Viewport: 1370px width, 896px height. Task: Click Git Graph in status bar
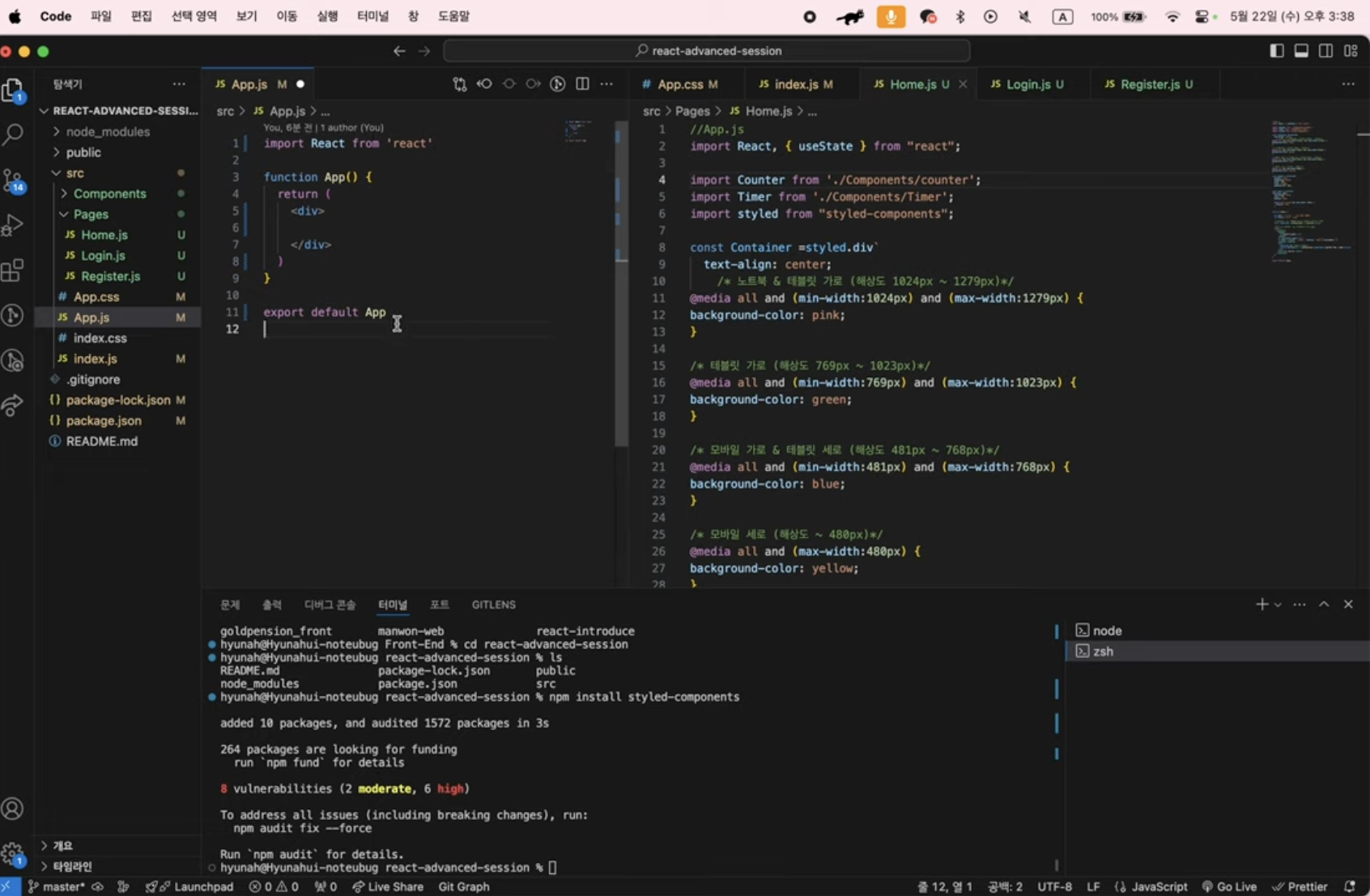click(464, 887)
